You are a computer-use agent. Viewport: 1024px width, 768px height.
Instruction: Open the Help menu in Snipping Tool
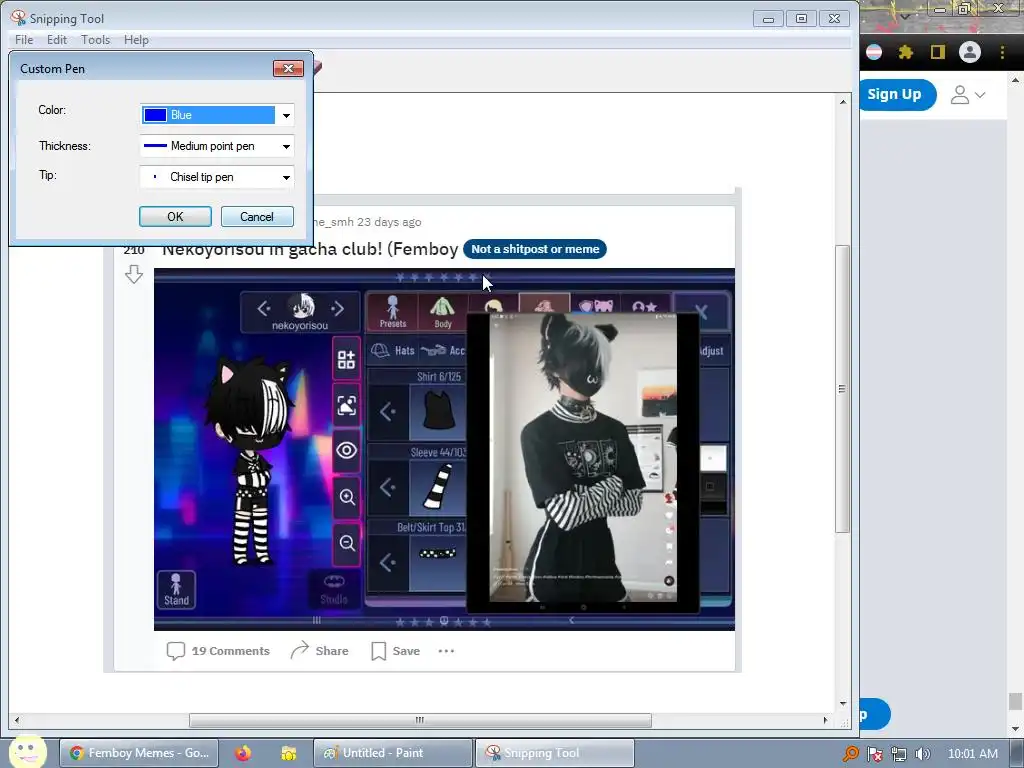coord(136,40)
